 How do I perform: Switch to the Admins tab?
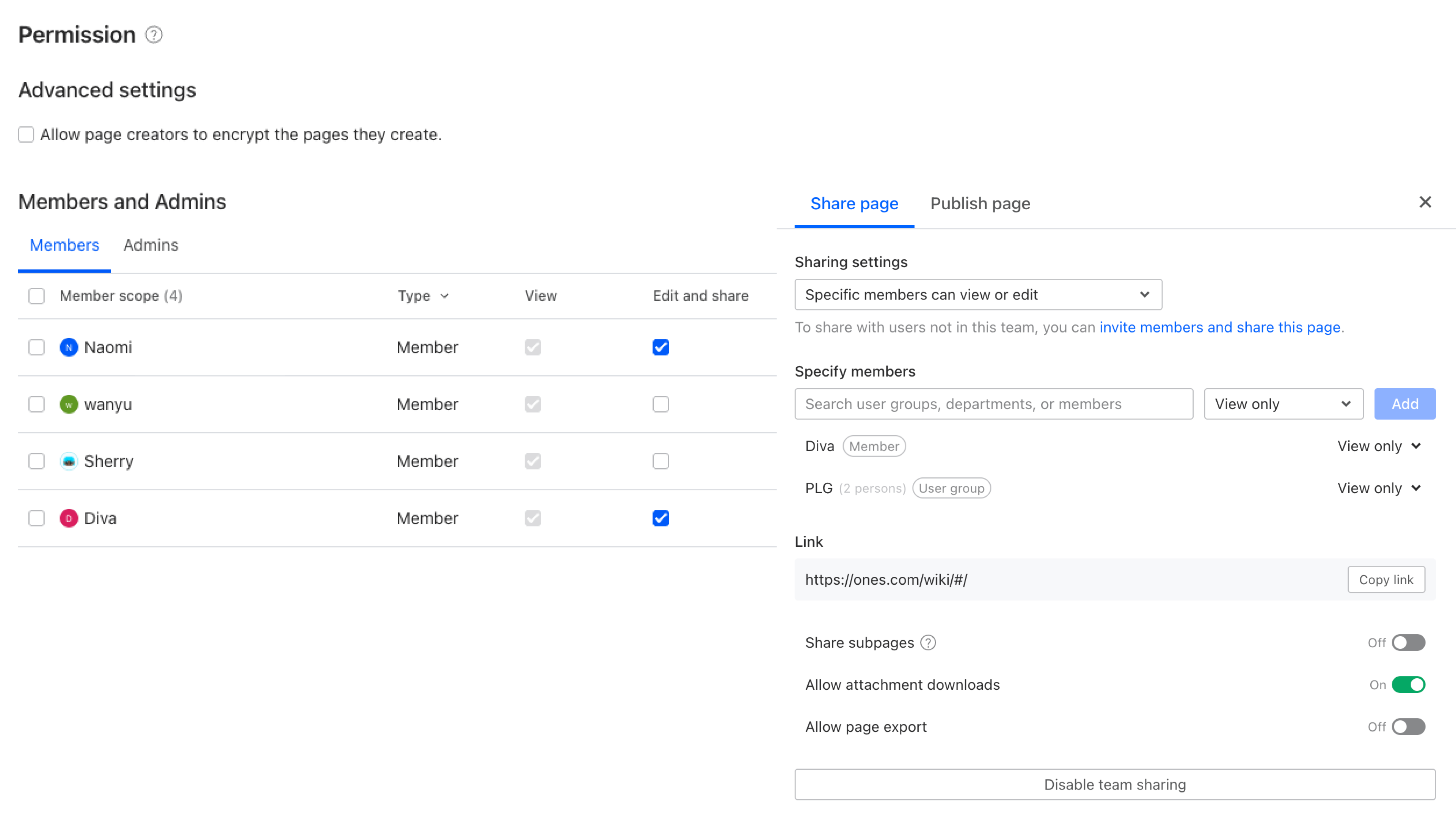click(150, 245)
